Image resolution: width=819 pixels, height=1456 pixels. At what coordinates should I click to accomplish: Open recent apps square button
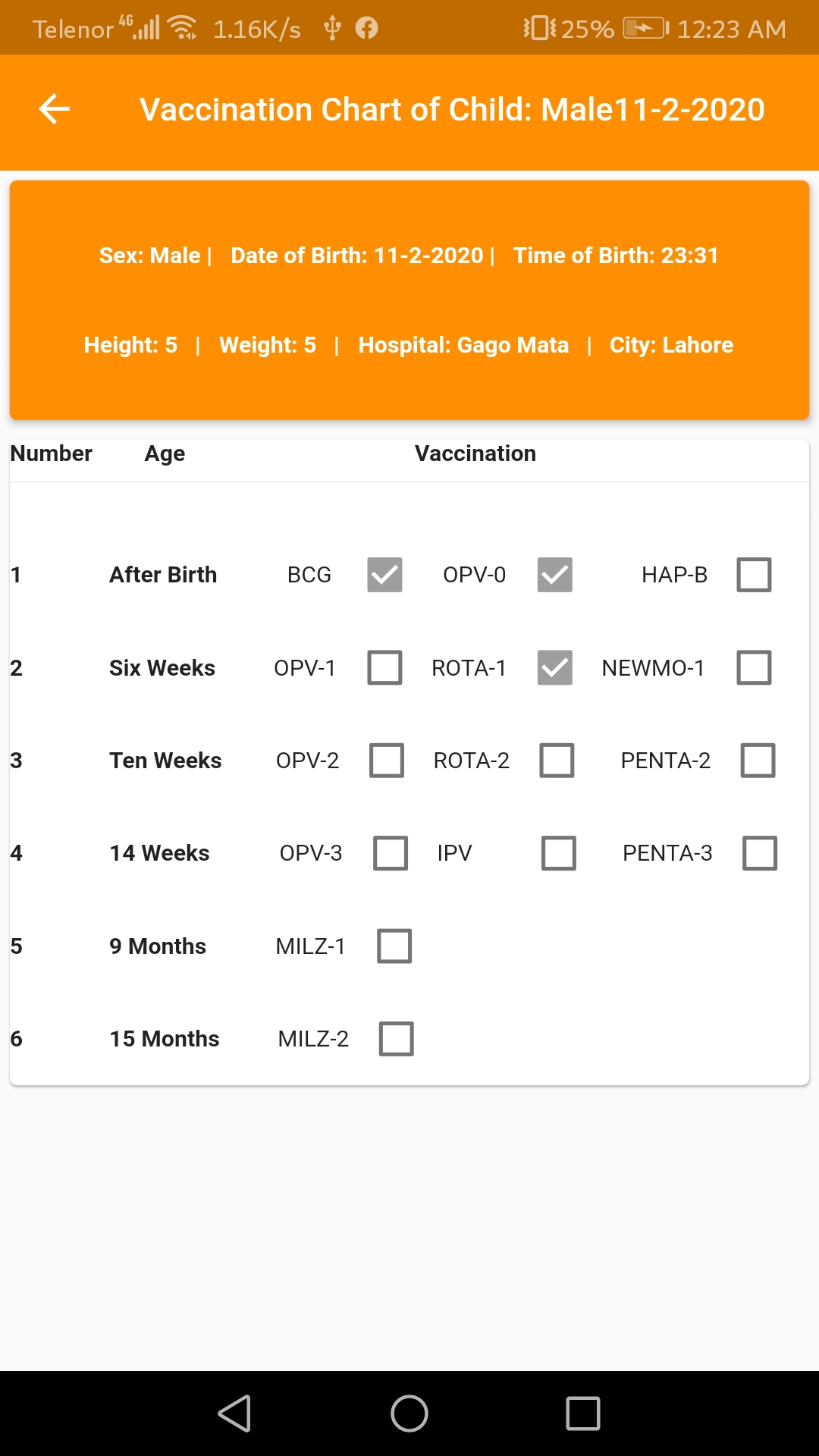(x=582, y=1414)
